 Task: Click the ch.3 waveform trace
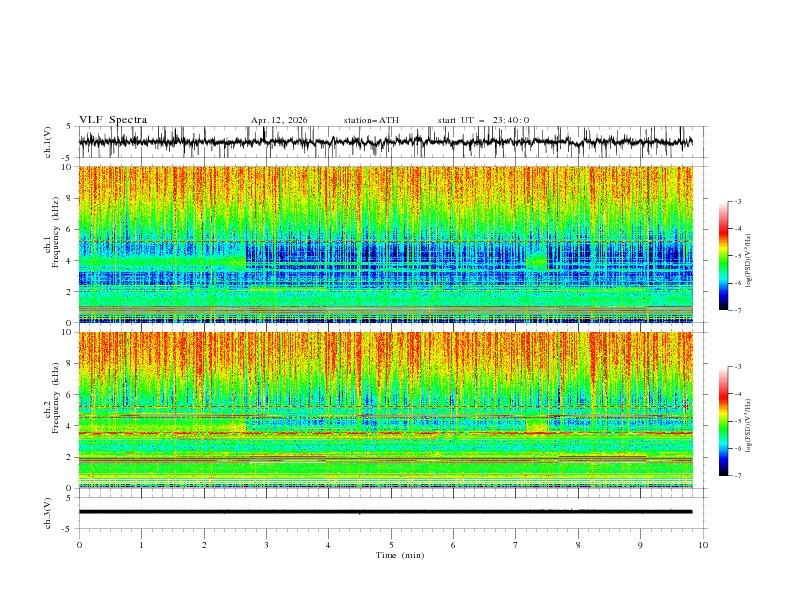pyautogui.click(x=385, y=512)
